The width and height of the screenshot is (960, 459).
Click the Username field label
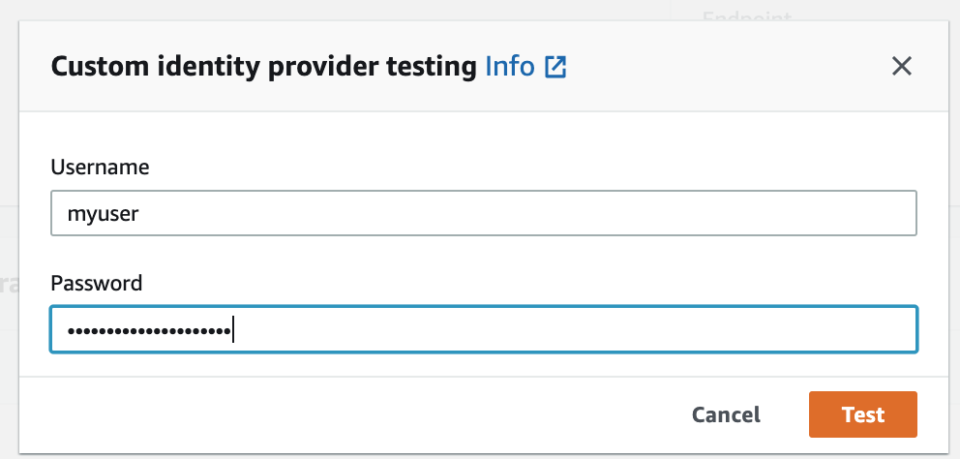[x=100, y=167]
